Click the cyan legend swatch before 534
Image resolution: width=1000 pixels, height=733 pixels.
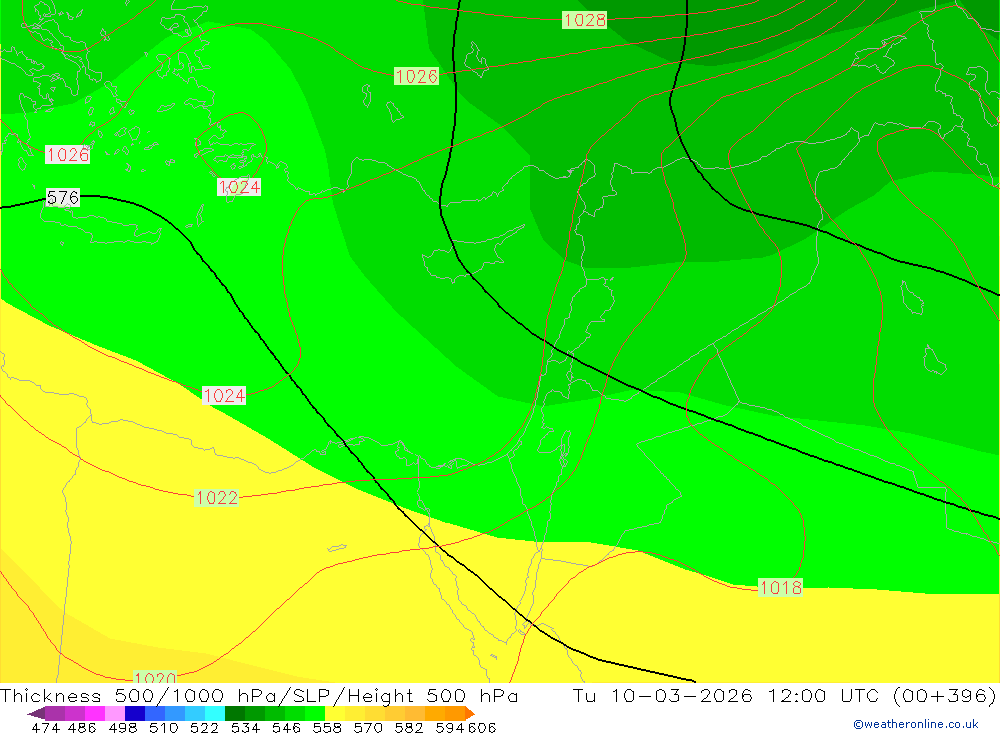pos(215,713)
